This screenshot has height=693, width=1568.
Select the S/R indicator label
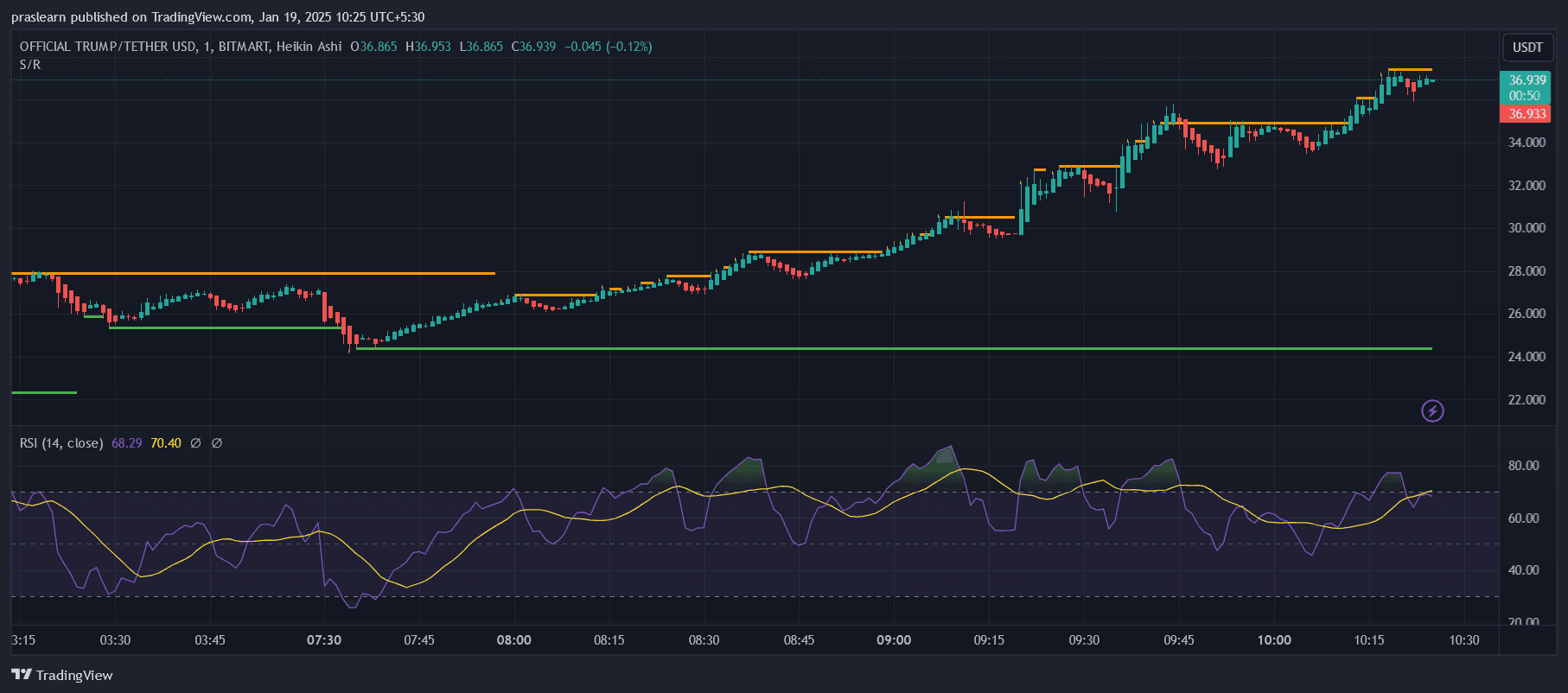click(30, 65)
